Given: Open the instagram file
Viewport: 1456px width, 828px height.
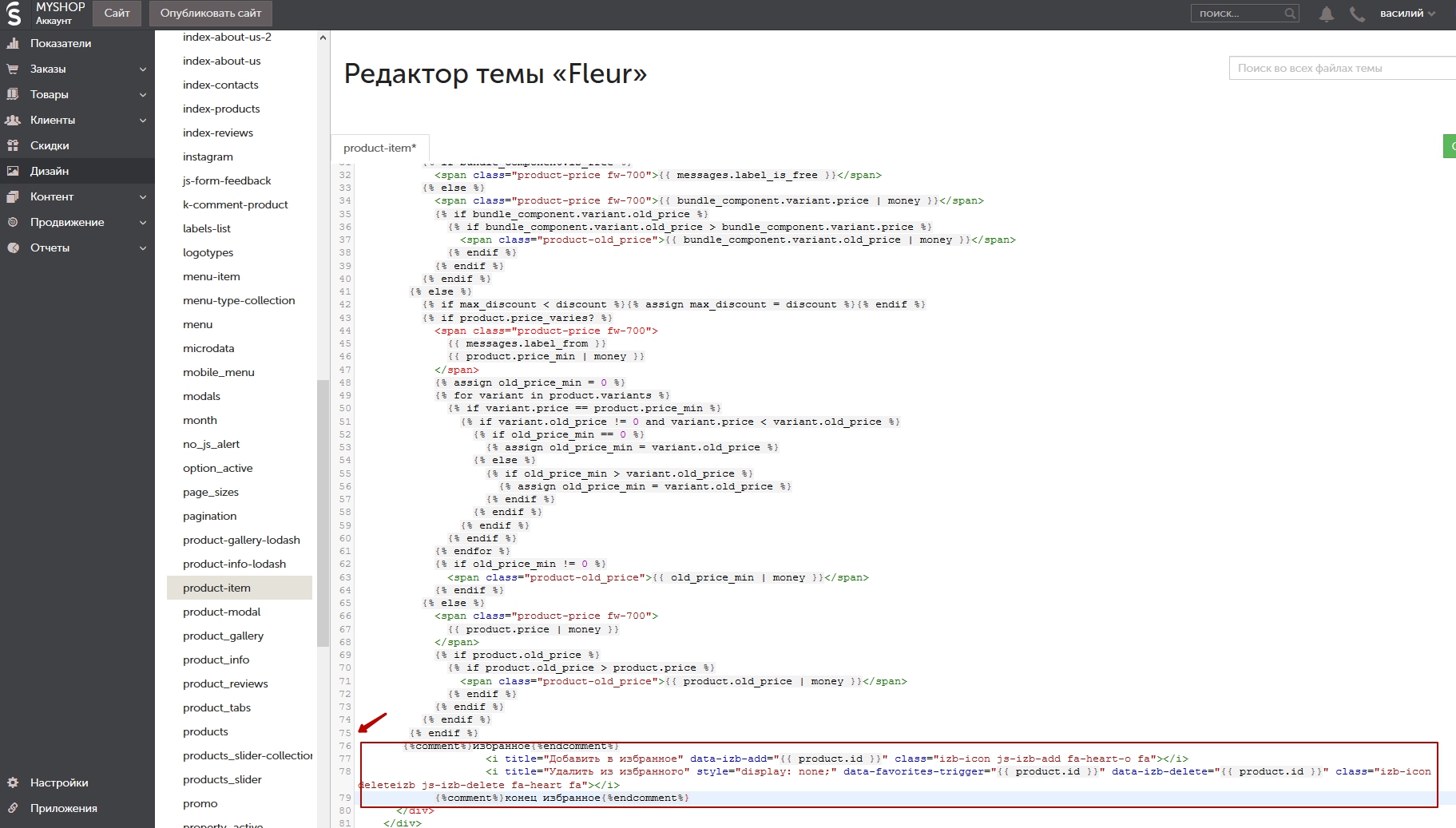Looking at the screenshot, I should coord(208,156).
